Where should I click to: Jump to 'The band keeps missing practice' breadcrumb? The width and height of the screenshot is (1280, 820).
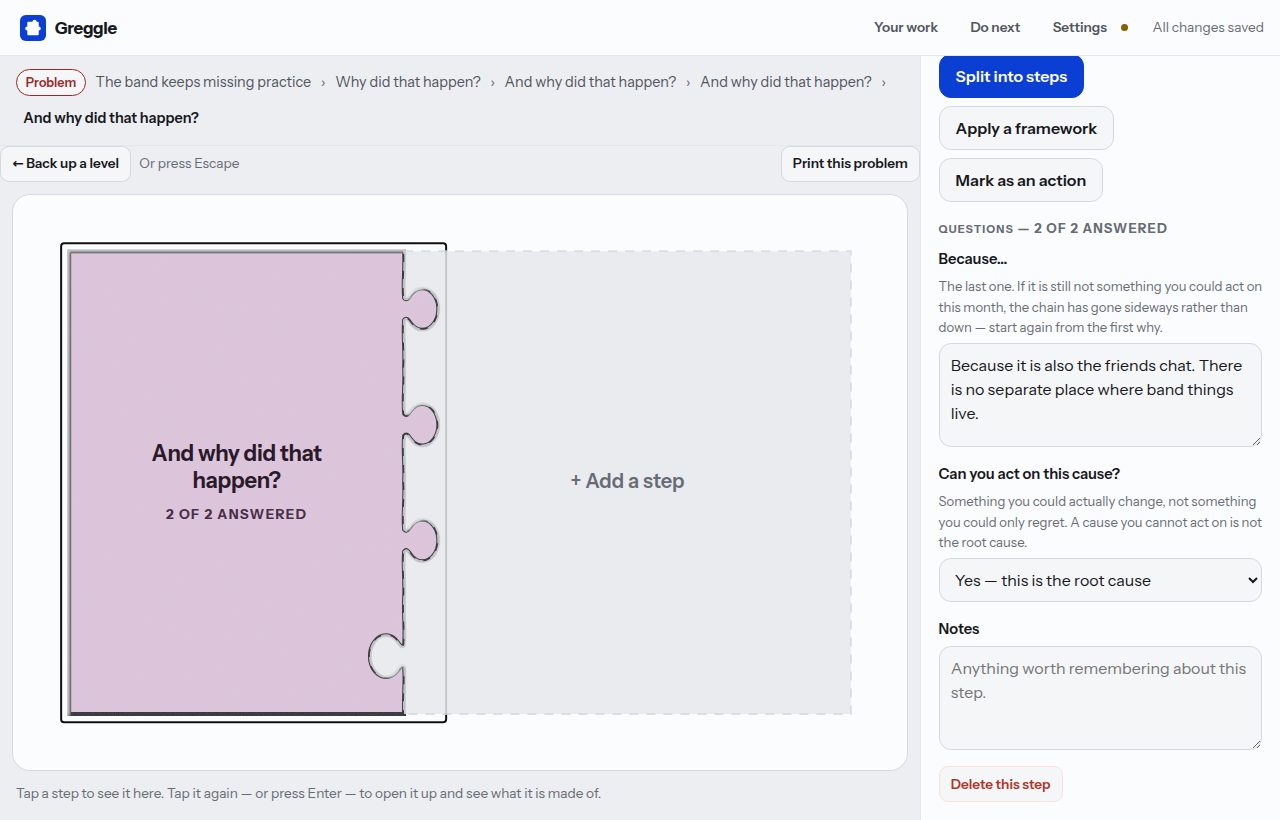pyautogui.click(x=203, y=82)
